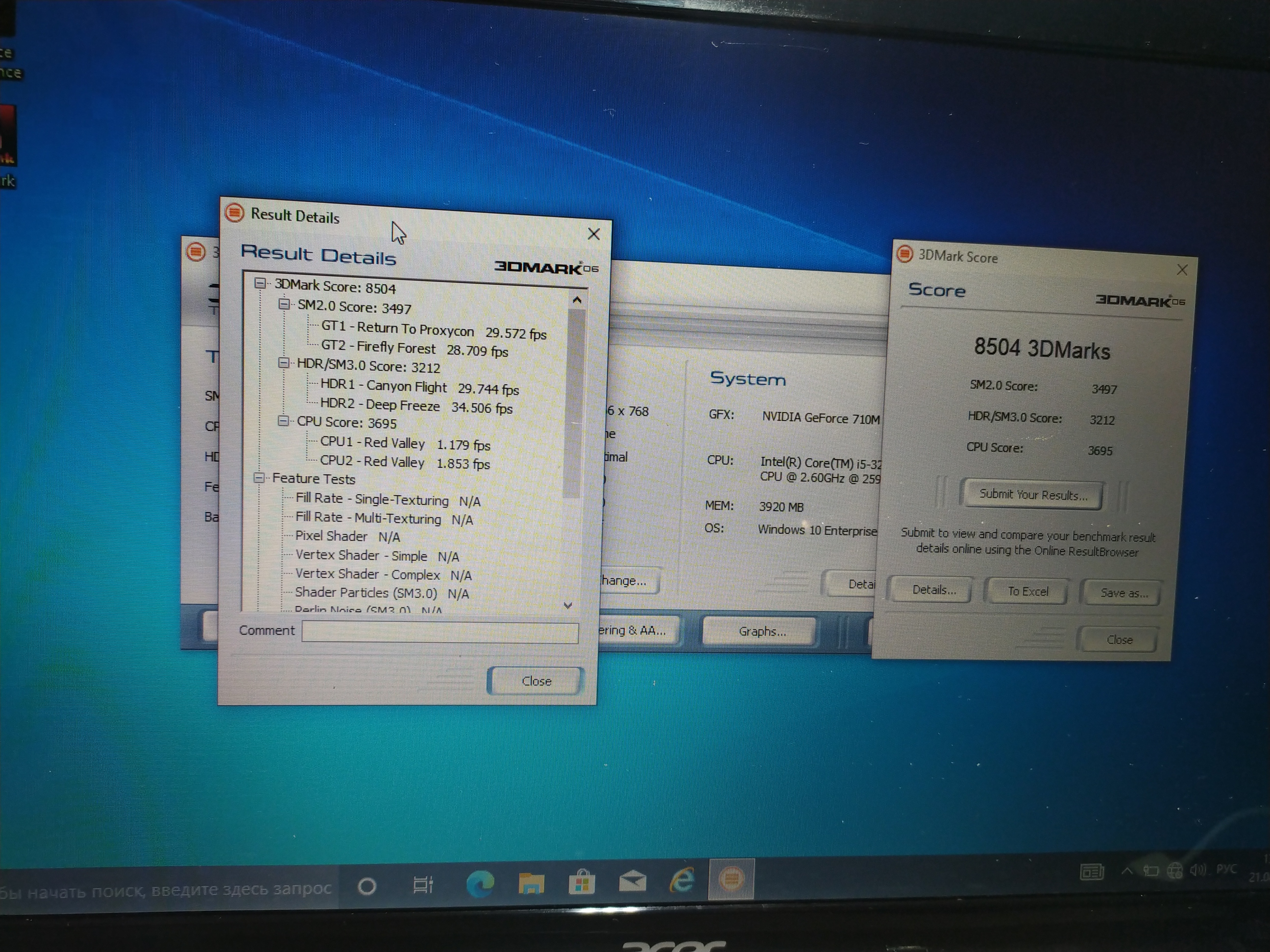The width and height of the screenshot is (1270, 952).
Task: Click scroll-down arrow in Result Details tree
Action: coord(568,605)
